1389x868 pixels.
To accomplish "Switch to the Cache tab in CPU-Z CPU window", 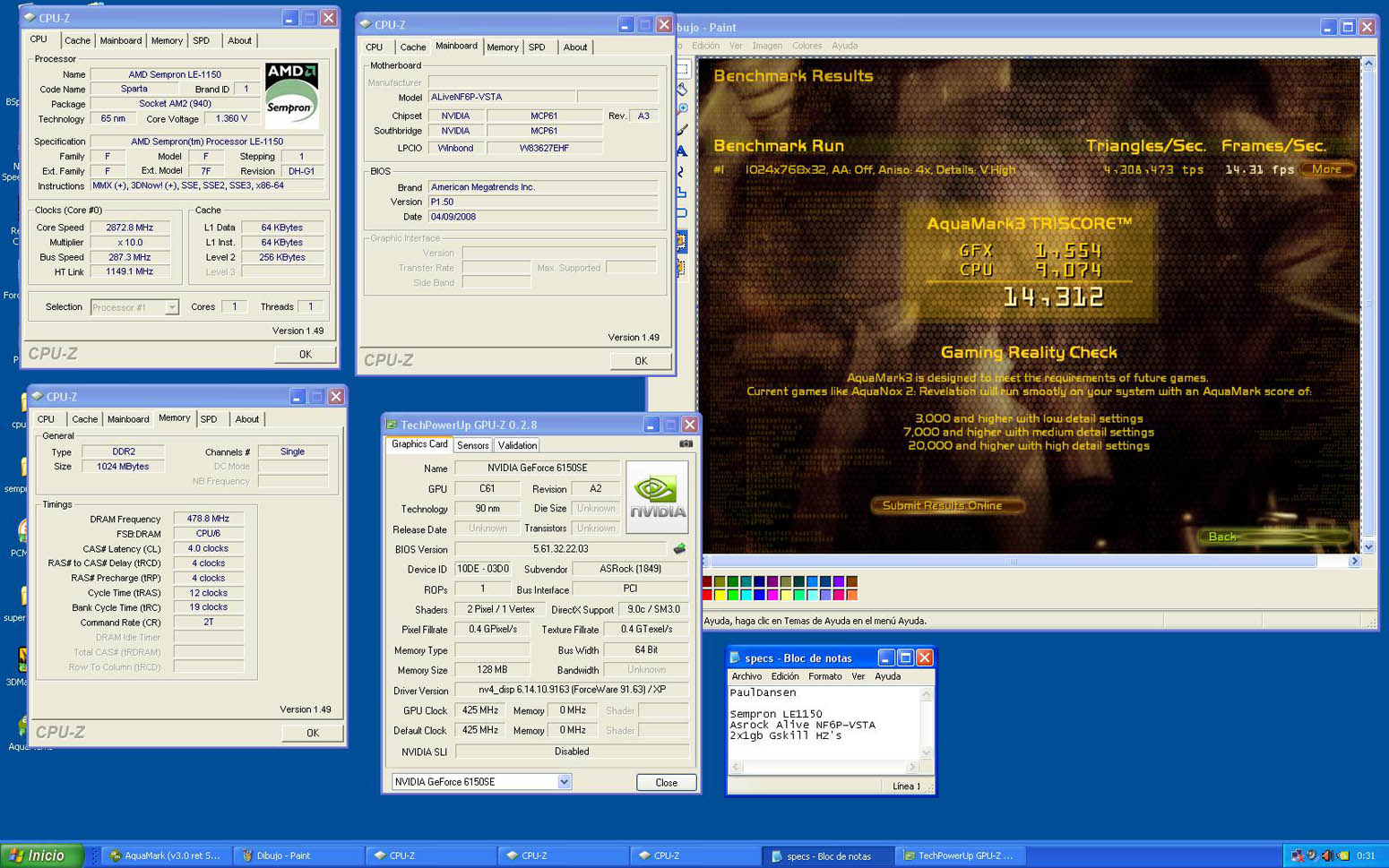I will coord(77,40).
